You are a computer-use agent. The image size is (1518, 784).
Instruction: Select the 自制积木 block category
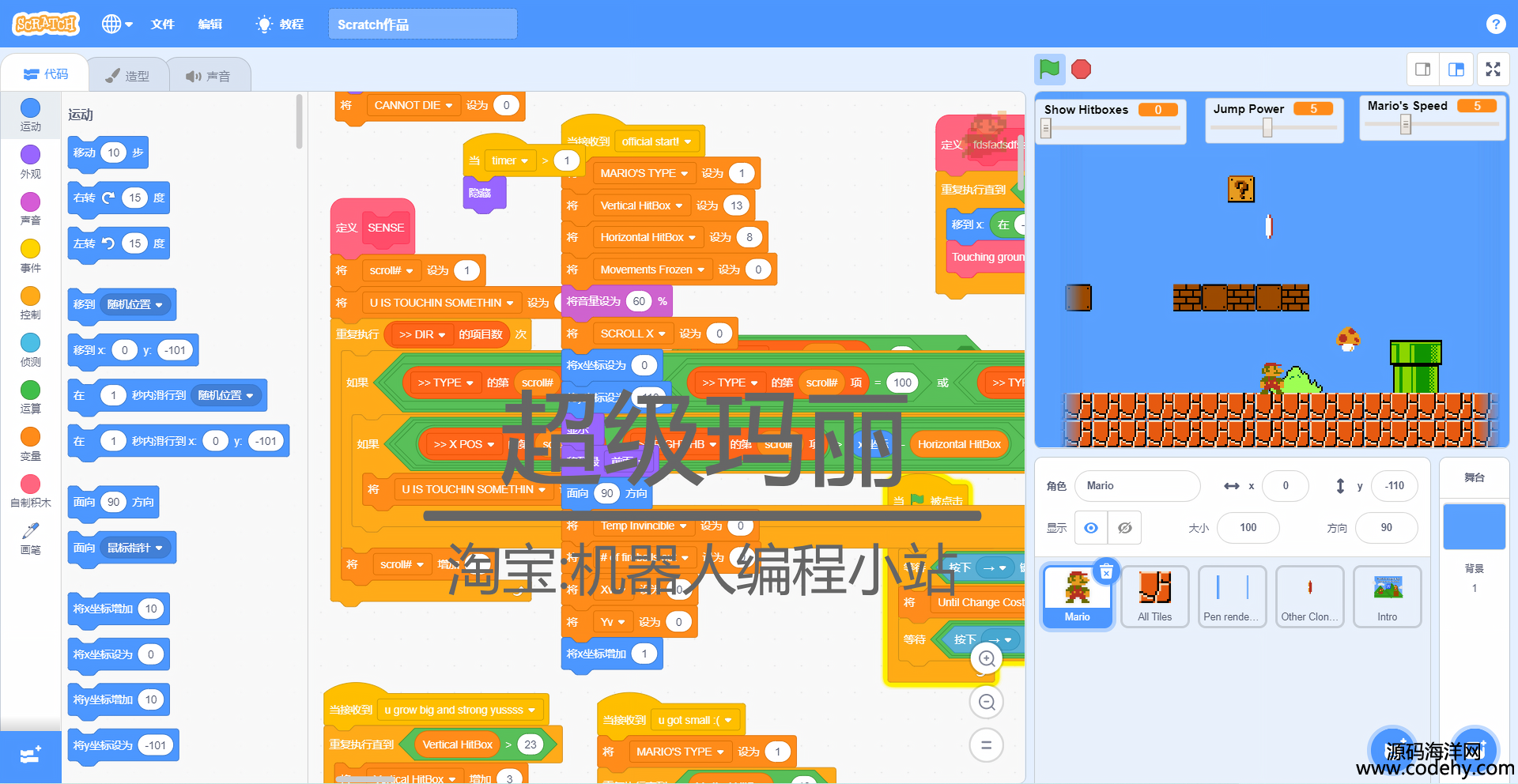(x=30, y=491)
